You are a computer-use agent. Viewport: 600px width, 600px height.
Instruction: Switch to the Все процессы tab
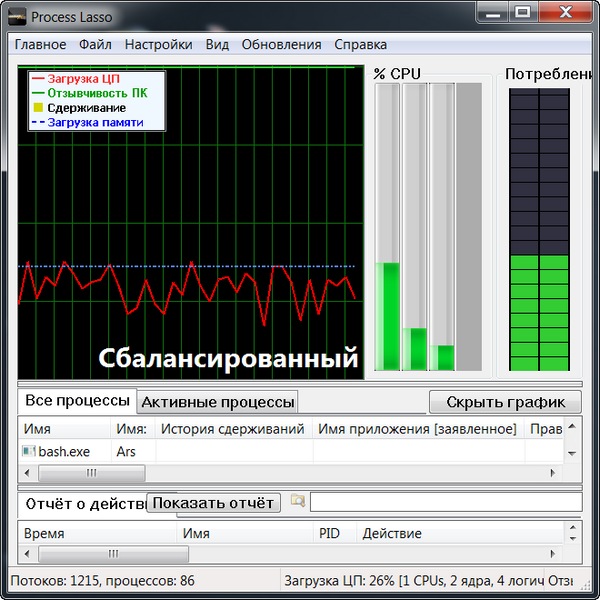pos(77,401)
